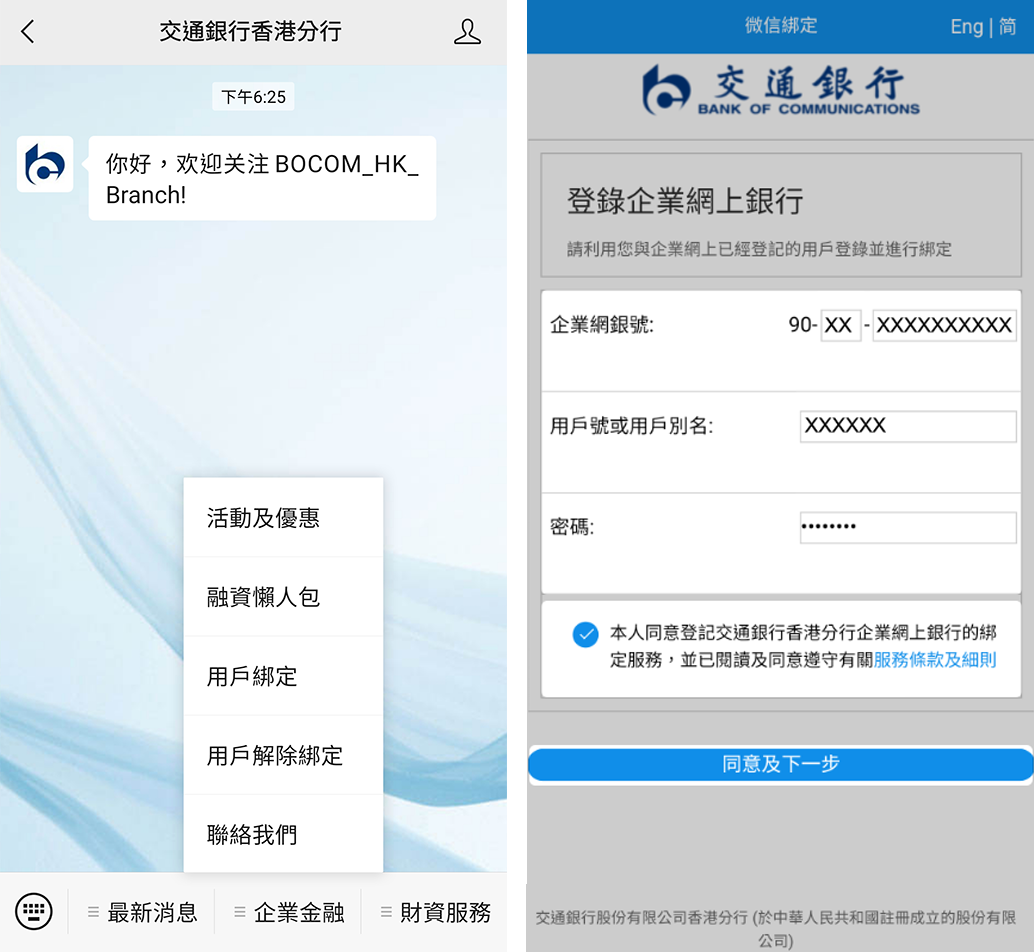1034x952 pixels.
Task: Open the 財資服務 bottom menu
Action: coord(435,912)
